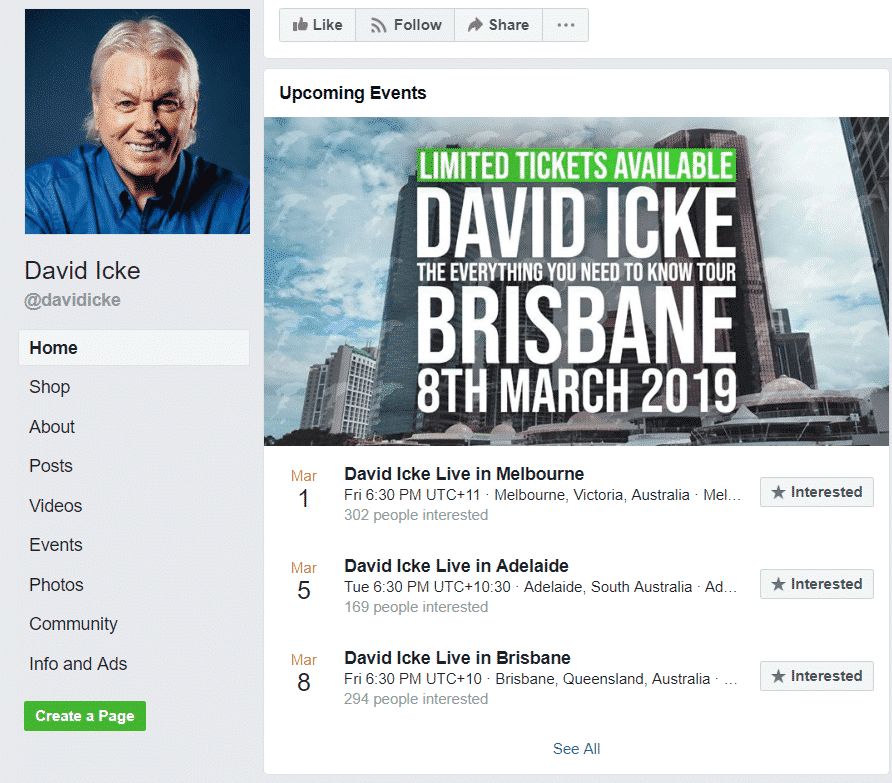Image resolution: width=892 pixels, height=783 pixels.
Task: Share the David Icke page
Action: click(x=498, y=25)
